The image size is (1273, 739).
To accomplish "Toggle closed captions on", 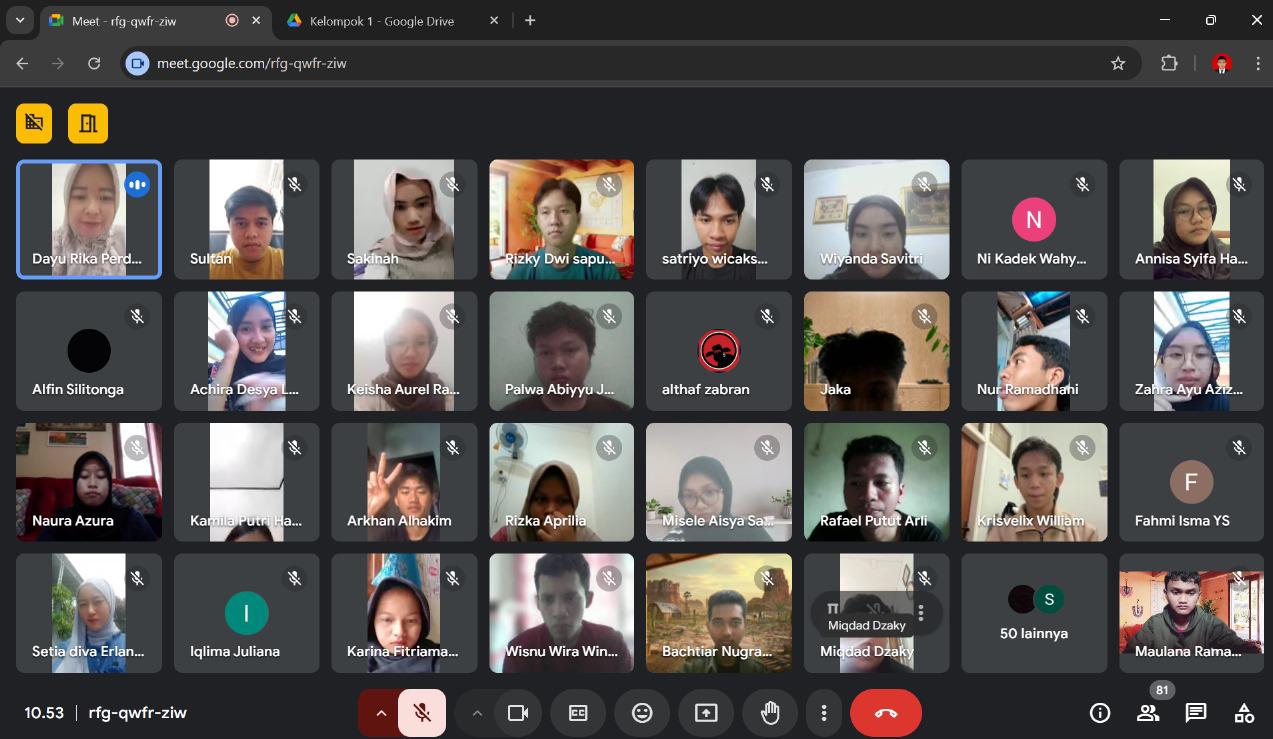I will [578, 713].
